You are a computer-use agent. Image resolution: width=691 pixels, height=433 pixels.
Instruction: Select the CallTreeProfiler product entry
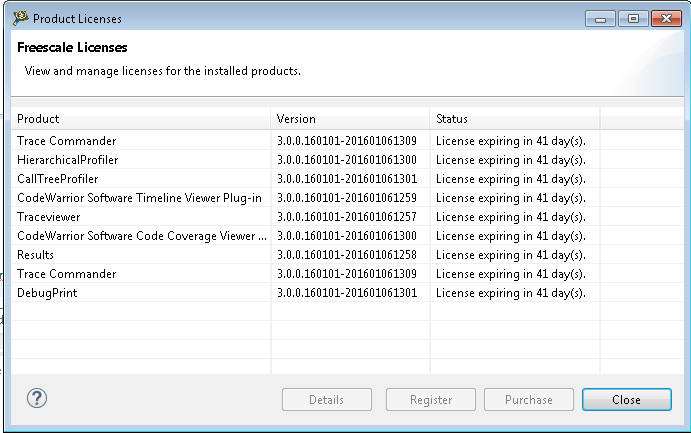[58, 179]
